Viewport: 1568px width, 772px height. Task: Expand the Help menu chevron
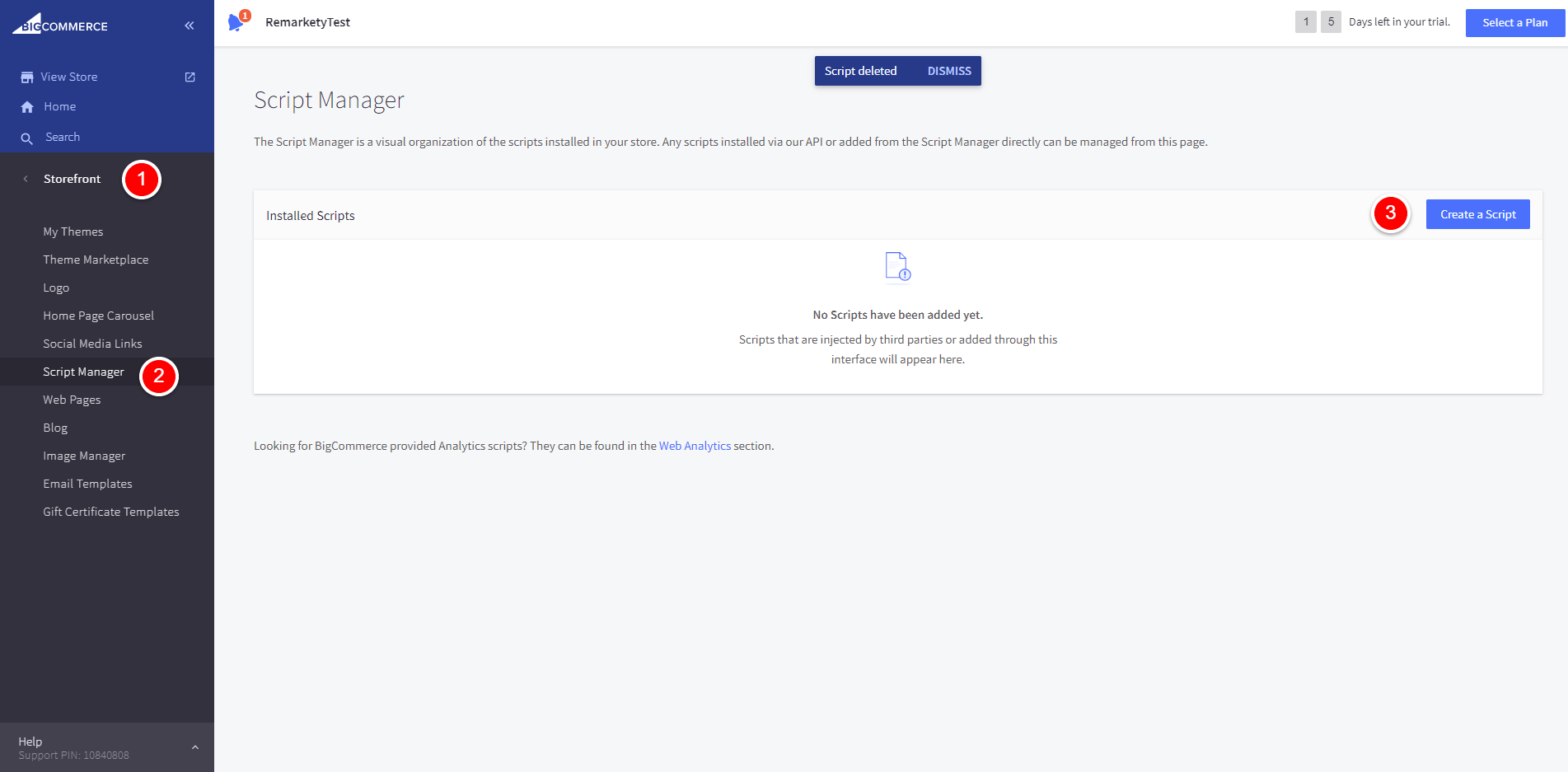coord(195,747)
